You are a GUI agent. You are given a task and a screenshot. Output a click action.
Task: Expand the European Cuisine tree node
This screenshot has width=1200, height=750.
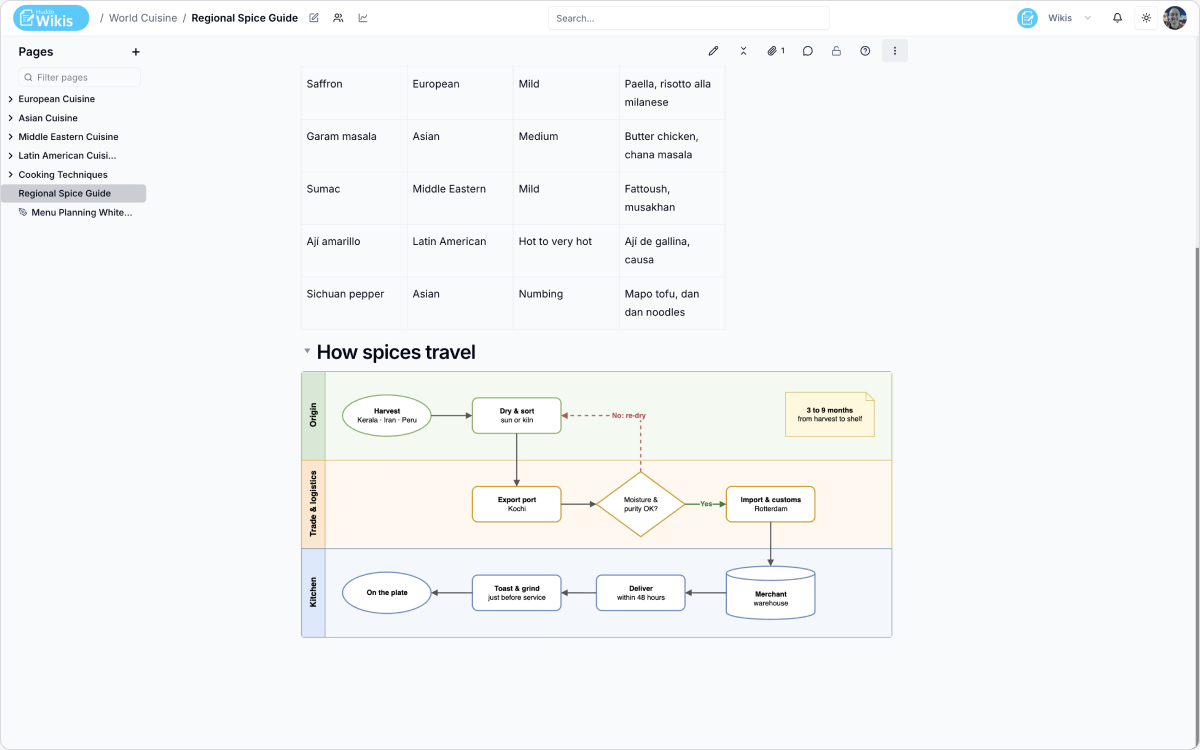(10, 99)
